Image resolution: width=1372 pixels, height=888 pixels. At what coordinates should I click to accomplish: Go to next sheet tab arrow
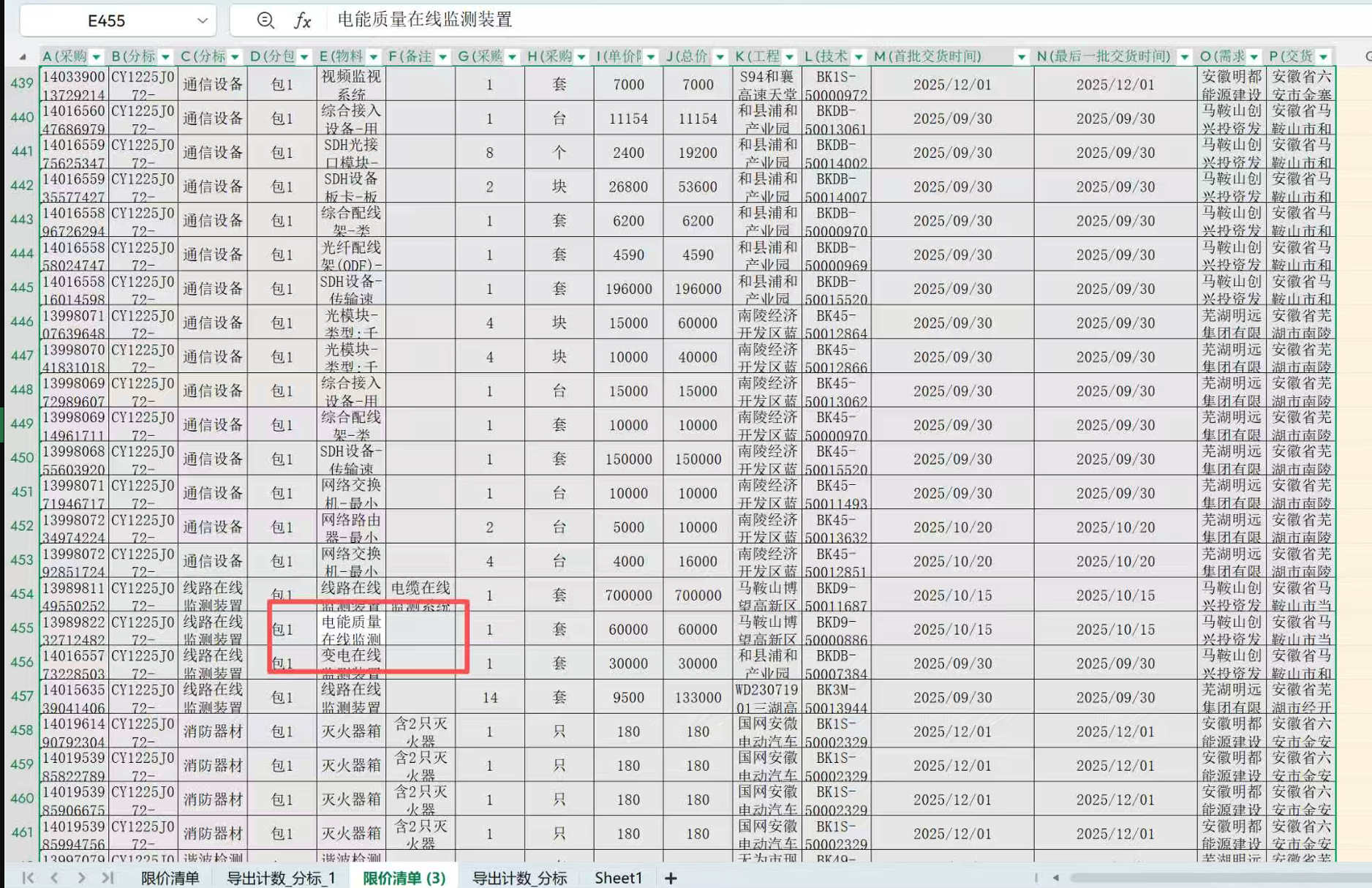[81, 878]
